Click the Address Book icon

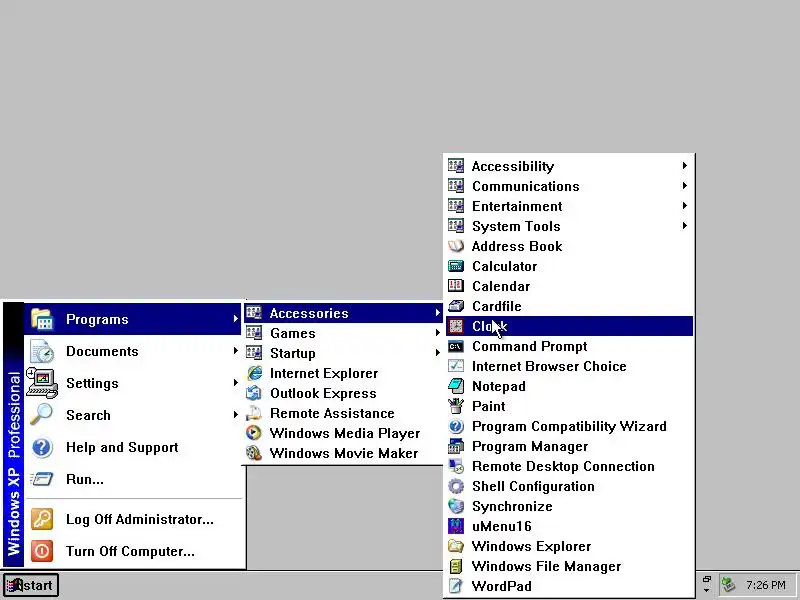click(x=456, y=246)
